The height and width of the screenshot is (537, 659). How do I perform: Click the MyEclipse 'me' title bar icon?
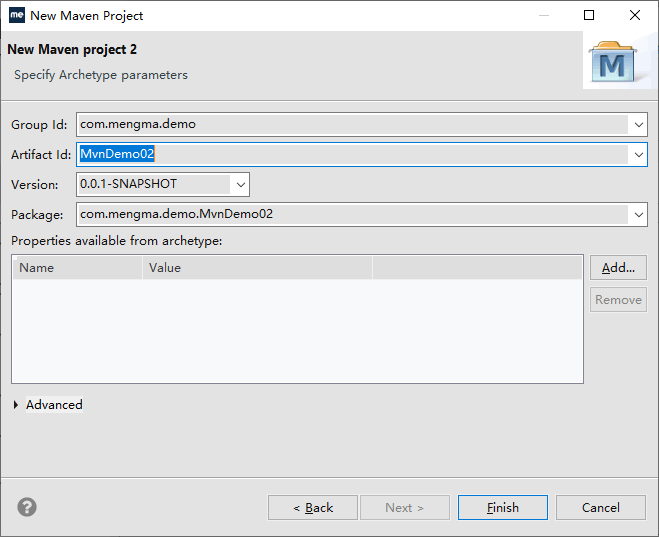16,16
